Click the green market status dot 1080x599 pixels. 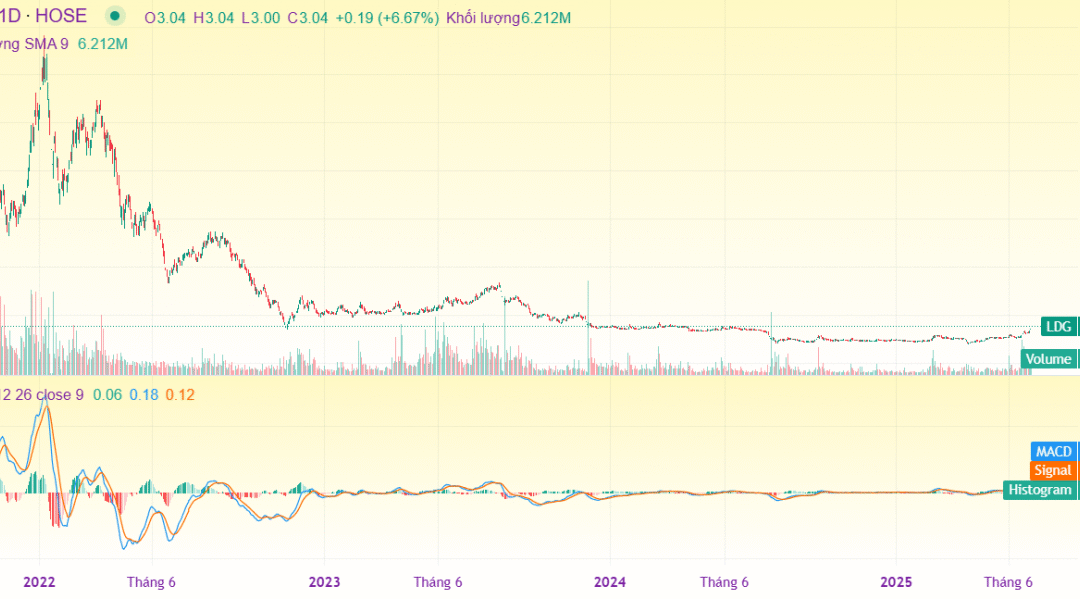coord(115,17)
